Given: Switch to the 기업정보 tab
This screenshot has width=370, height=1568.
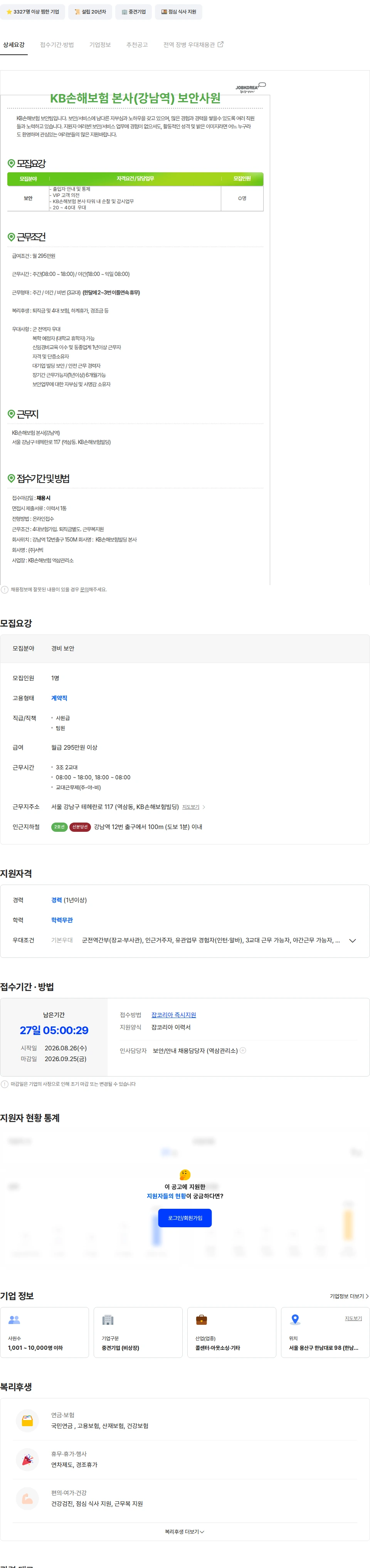Looking at the screenshot, I should [x=100, y=44].
